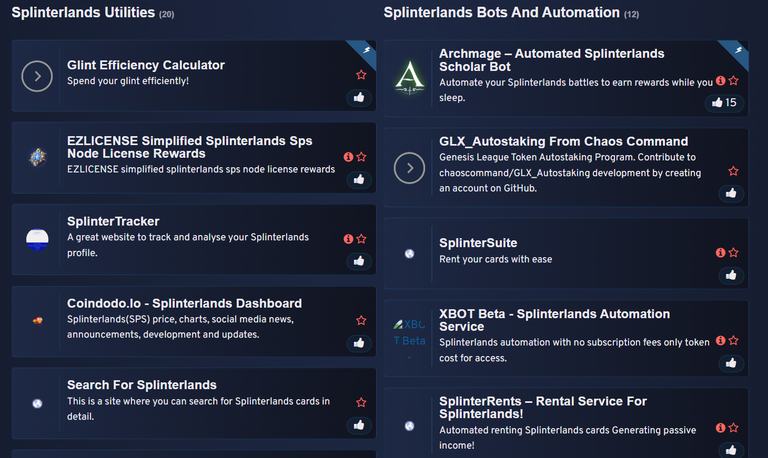Favorite the Coindodo.io Splinterlands Dashboard star
This screenshot has width=768, height=458.
[361, 320]
